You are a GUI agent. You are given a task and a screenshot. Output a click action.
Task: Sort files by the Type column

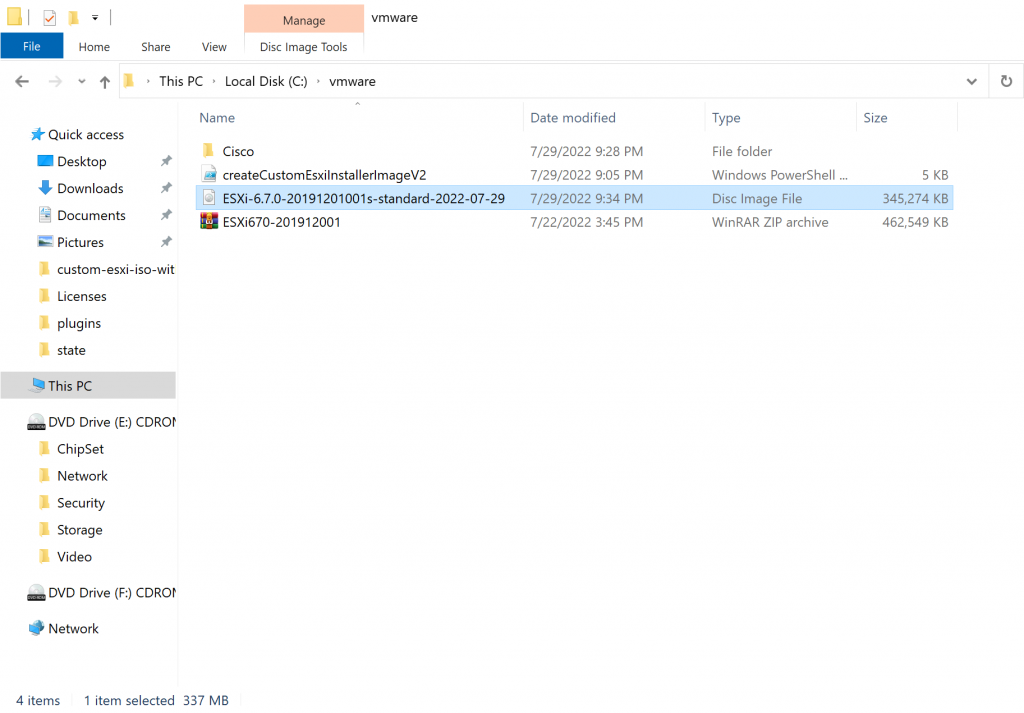[x=726, y=118]
